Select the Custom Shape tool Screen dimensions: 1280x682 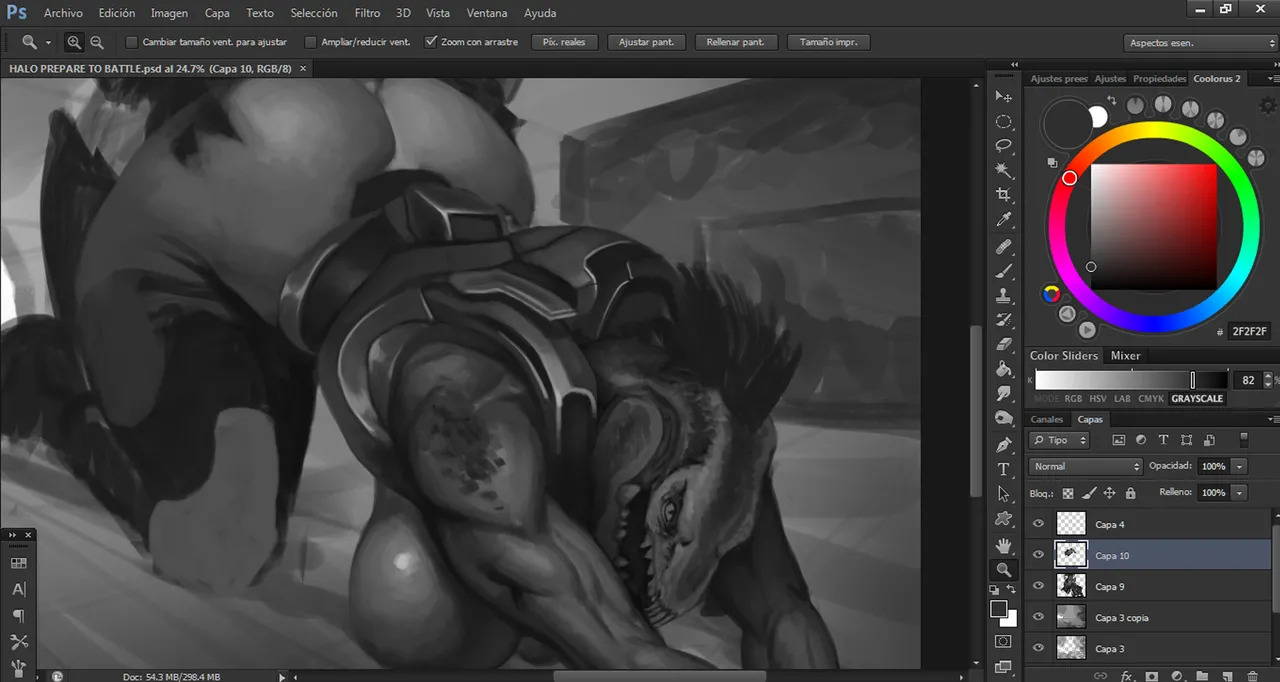[x=1004, y=519]
